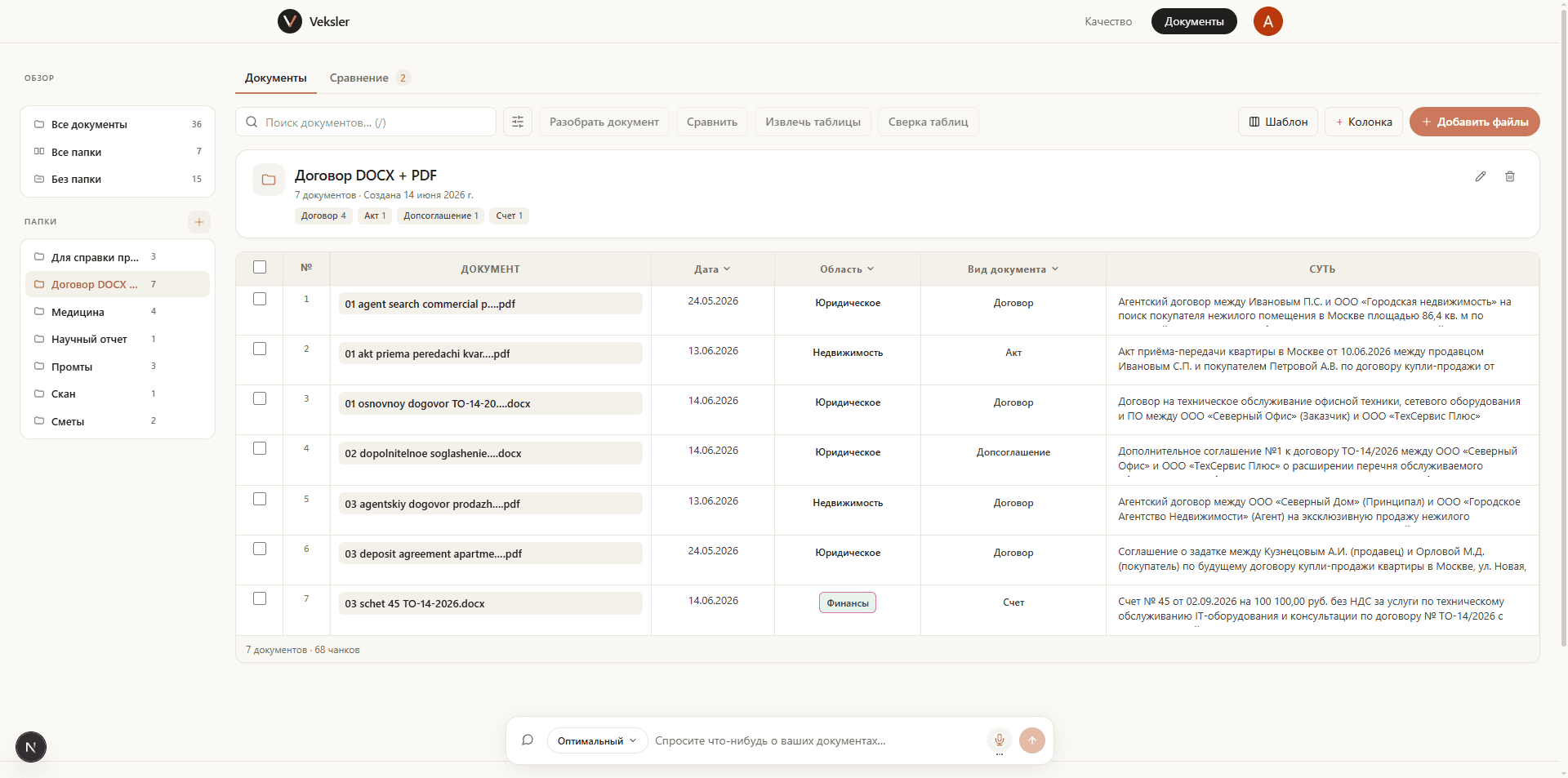This screenshot has height=778, width=1568.
Task: Select the checkbox for 03 schet 45 row
Action: pyautogui.click(x=260, y=598)
